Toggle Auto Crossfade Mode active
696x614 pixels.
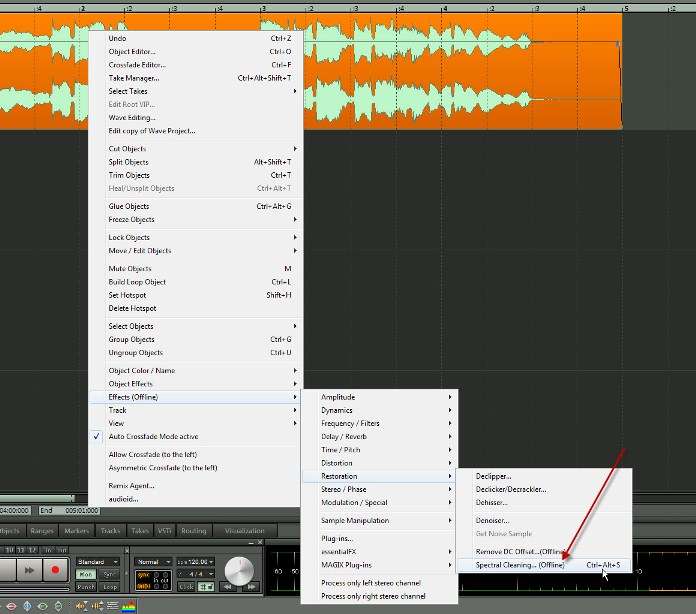tap(195, 436)
